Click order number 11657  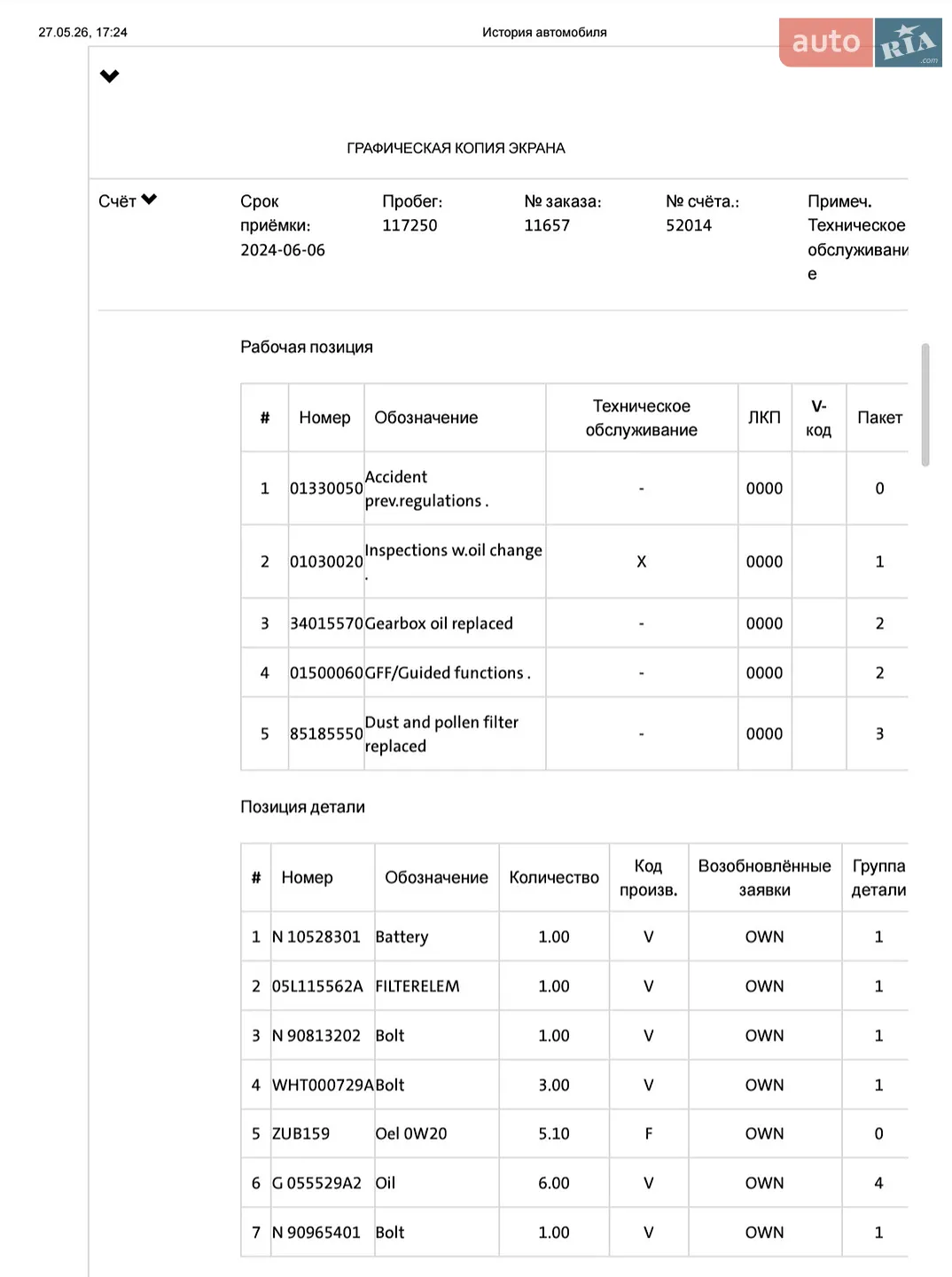pyautogui.click(x=547, y=225)
